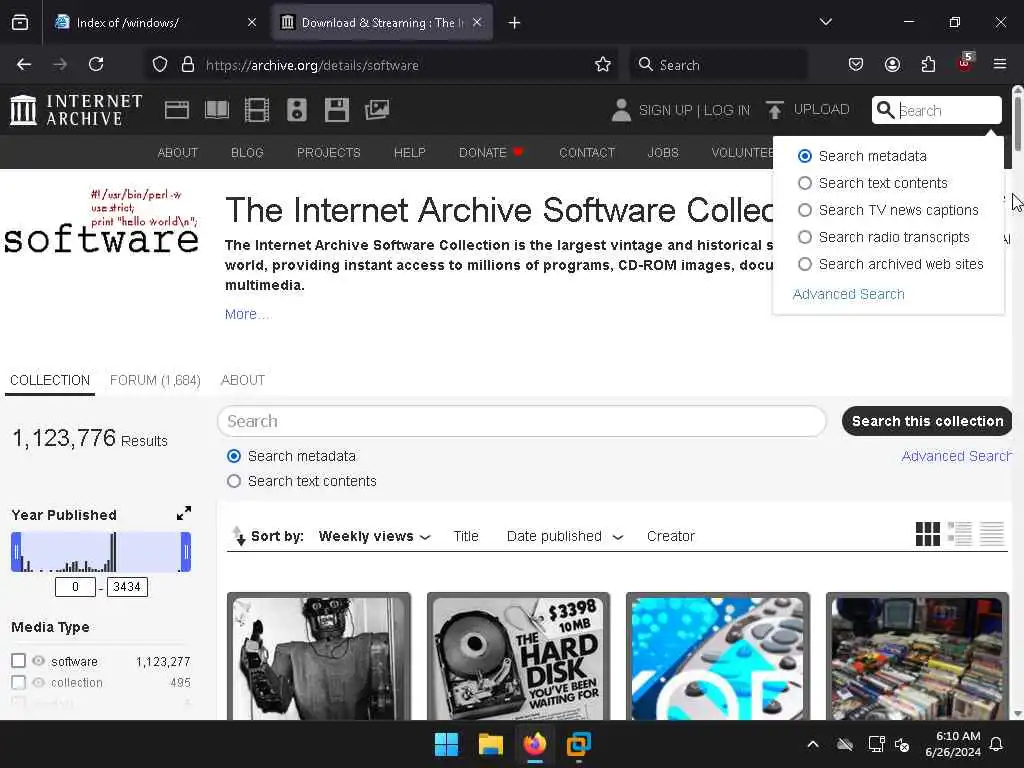Select the COLLECTION tab
1024x768 pixels.
pyautogui.click(x=50, y=380)
